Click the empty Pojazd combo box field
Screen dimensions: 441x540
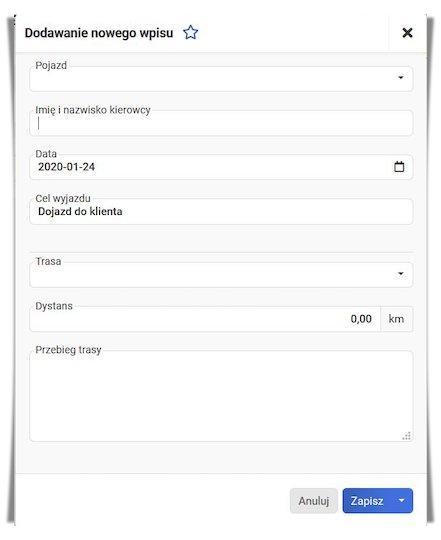click(221, 79)
